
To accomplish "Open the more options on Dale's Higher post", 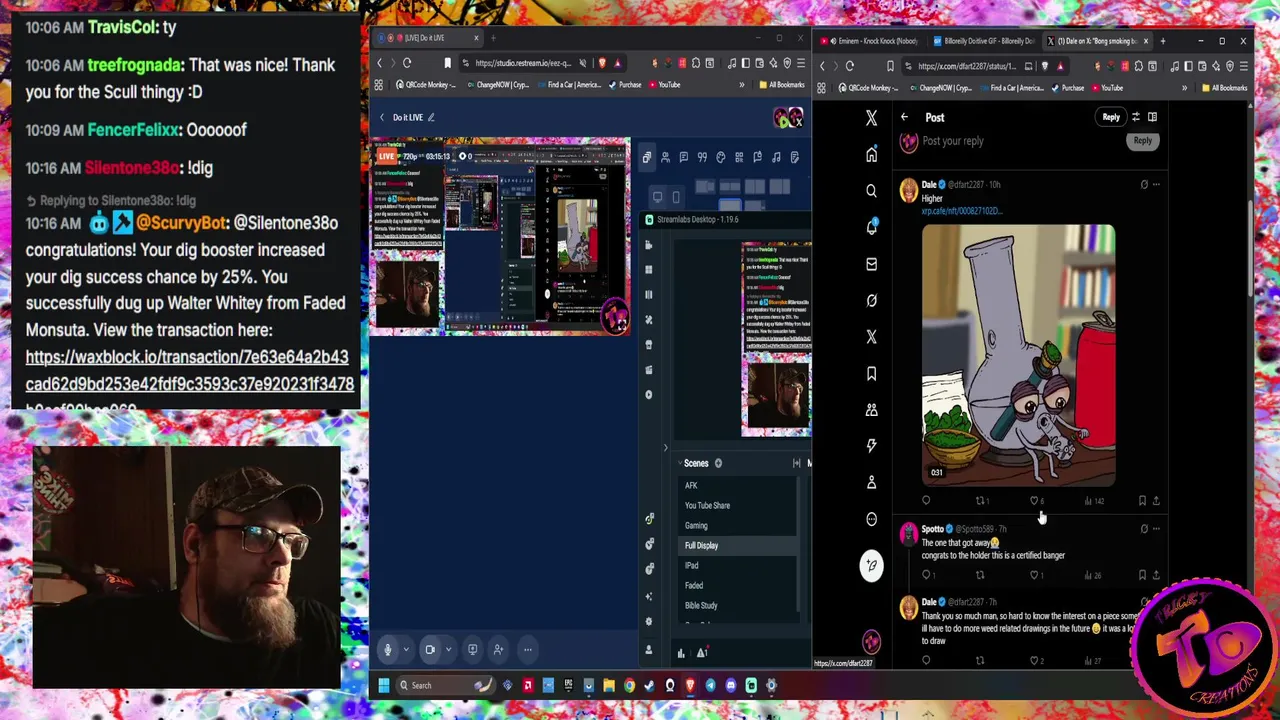I will coord(1156,184).
